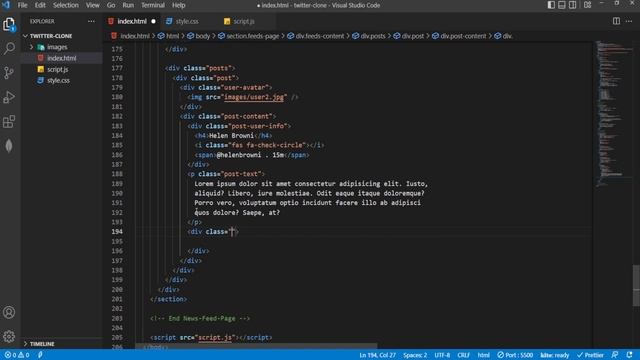Click the Port : 5500 Live Server status
The height and width of the screenshot is (360, 640).
pyautogui.click(x=515, y=355)
